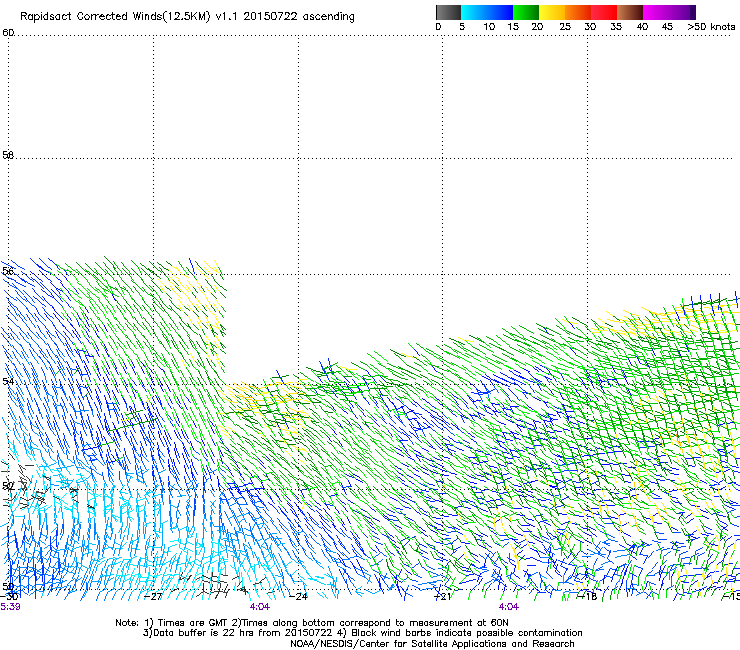
Task: Pick the yellow 20-25 knots legend segment
Action: (552, 12)
